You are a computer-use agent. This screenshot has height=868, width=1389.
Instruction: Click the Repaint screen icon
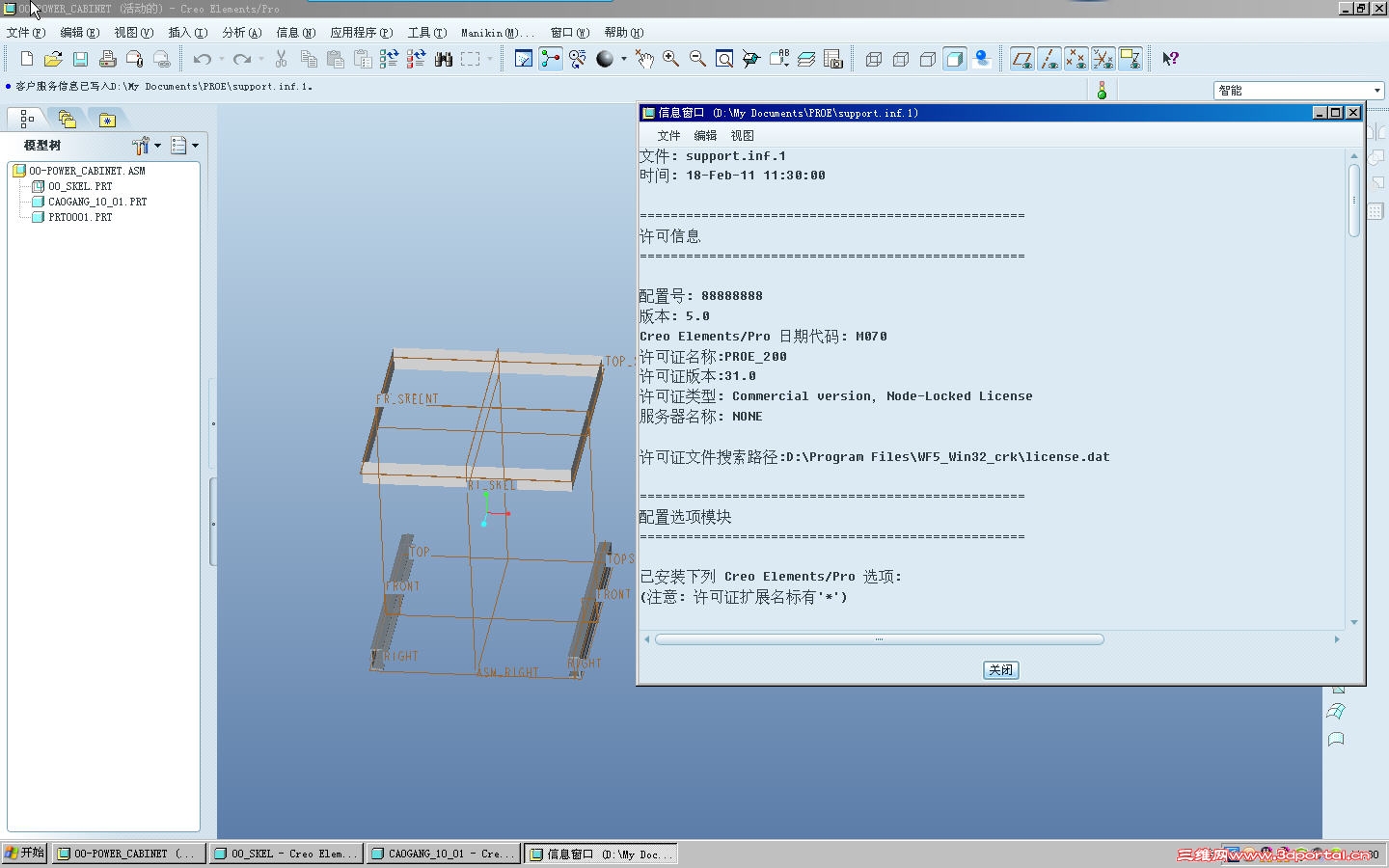tap(524, 59)
